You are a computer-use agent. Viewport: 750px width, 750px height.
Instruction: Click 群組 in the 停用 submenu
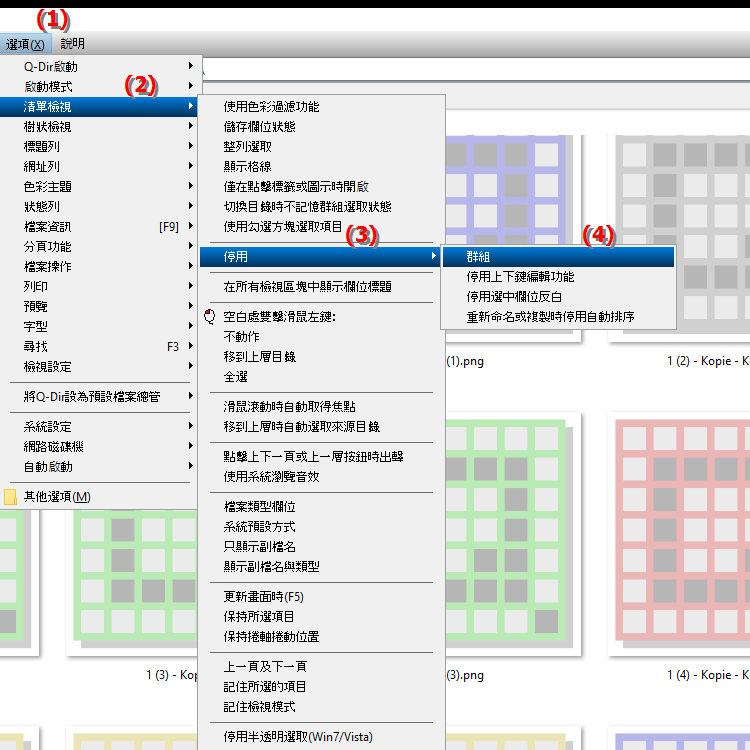[x=558, y=256]
